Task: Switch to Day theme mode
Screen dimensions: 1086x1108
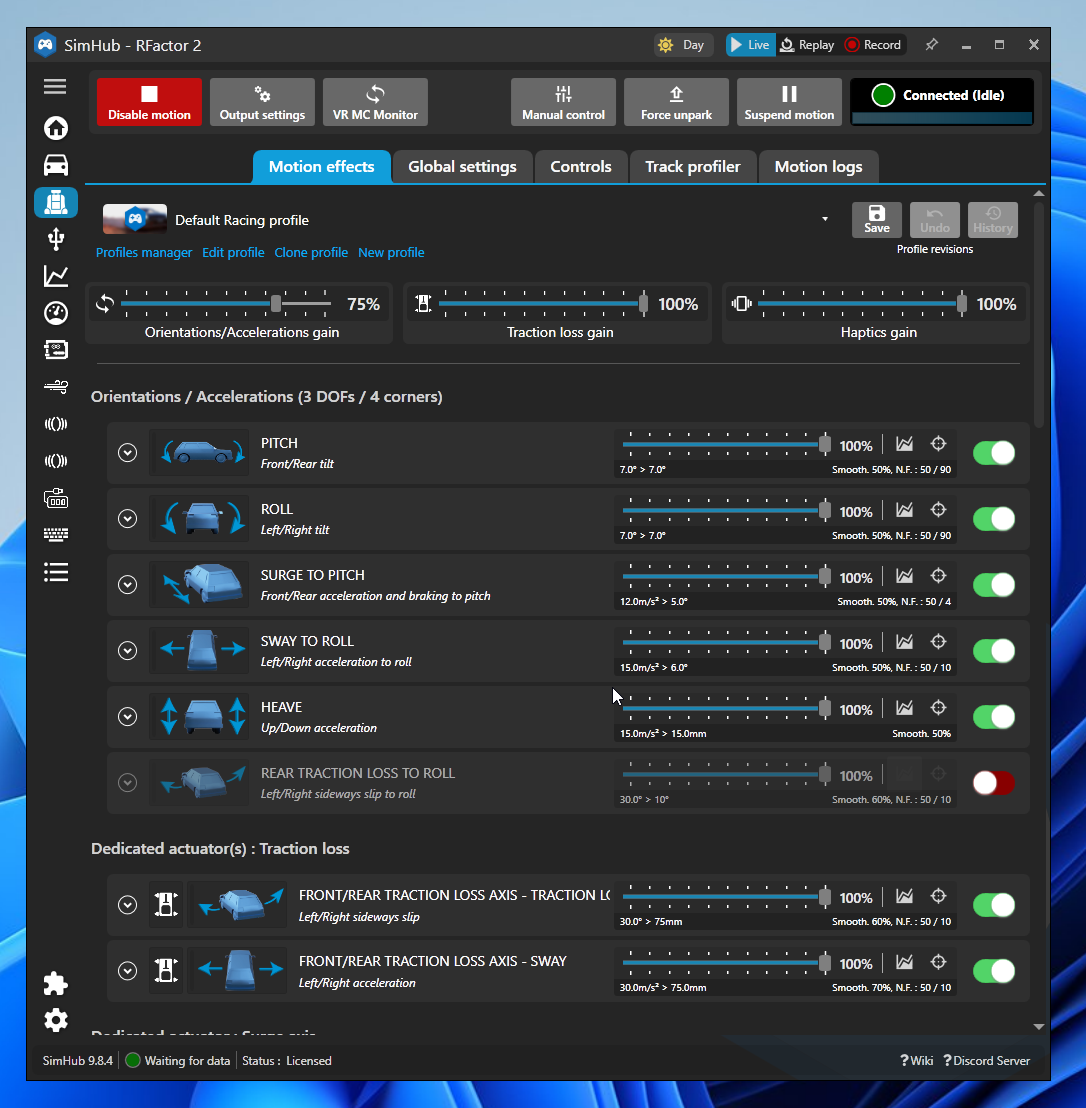Action: pos(683,45)
